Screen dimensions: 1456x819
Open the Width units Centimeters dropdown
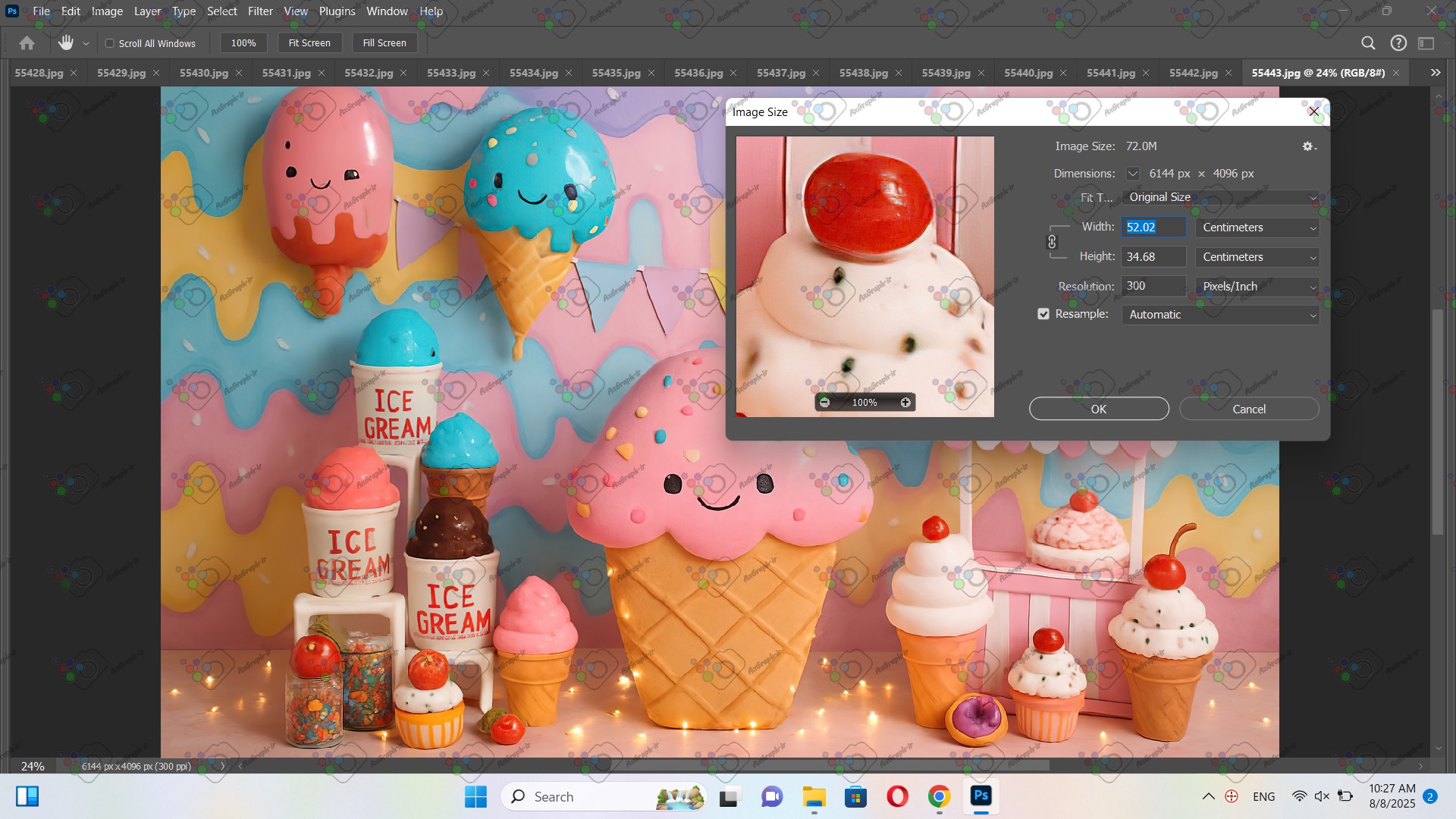(x=1257, y=227)
